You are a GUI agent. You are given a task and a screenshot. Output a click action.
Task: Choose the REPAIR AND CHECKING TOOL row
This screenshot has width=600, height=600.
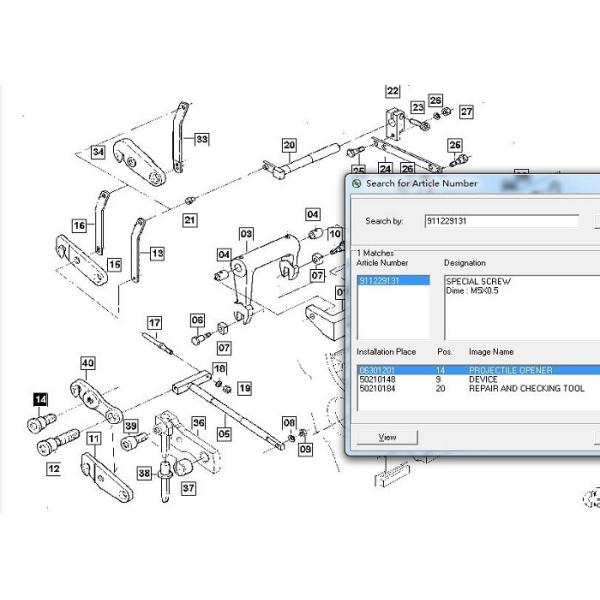(470, 388)
